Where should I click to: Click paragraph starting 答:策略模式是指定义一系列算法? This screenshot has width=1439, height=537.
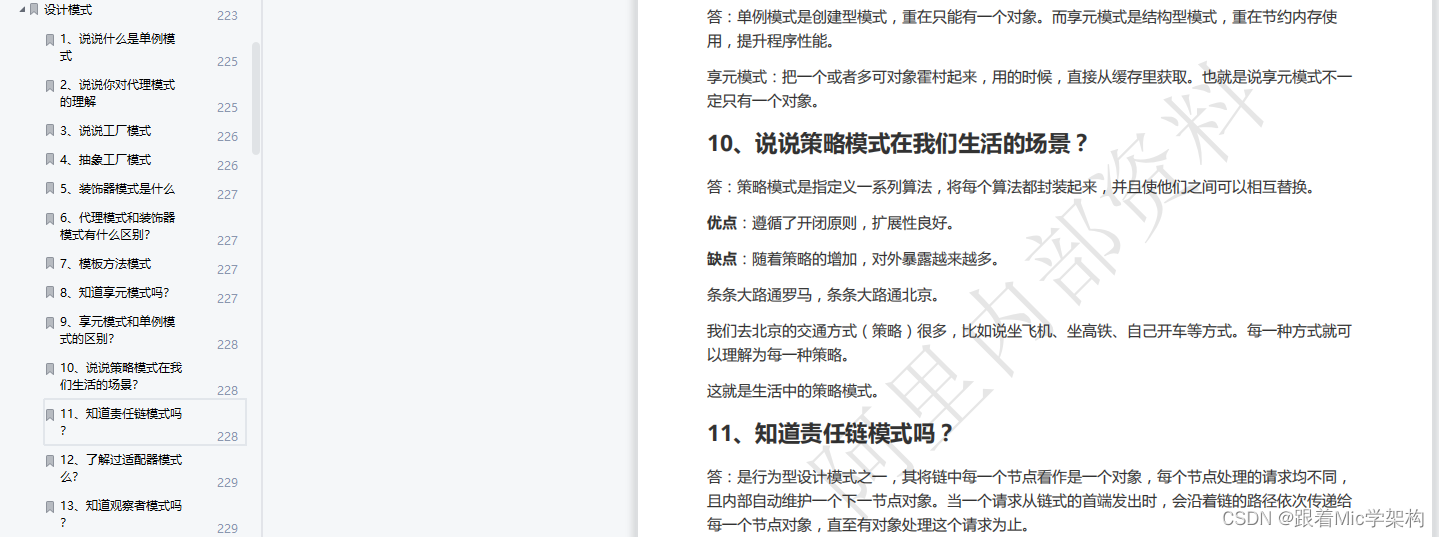pos(1011,187)
